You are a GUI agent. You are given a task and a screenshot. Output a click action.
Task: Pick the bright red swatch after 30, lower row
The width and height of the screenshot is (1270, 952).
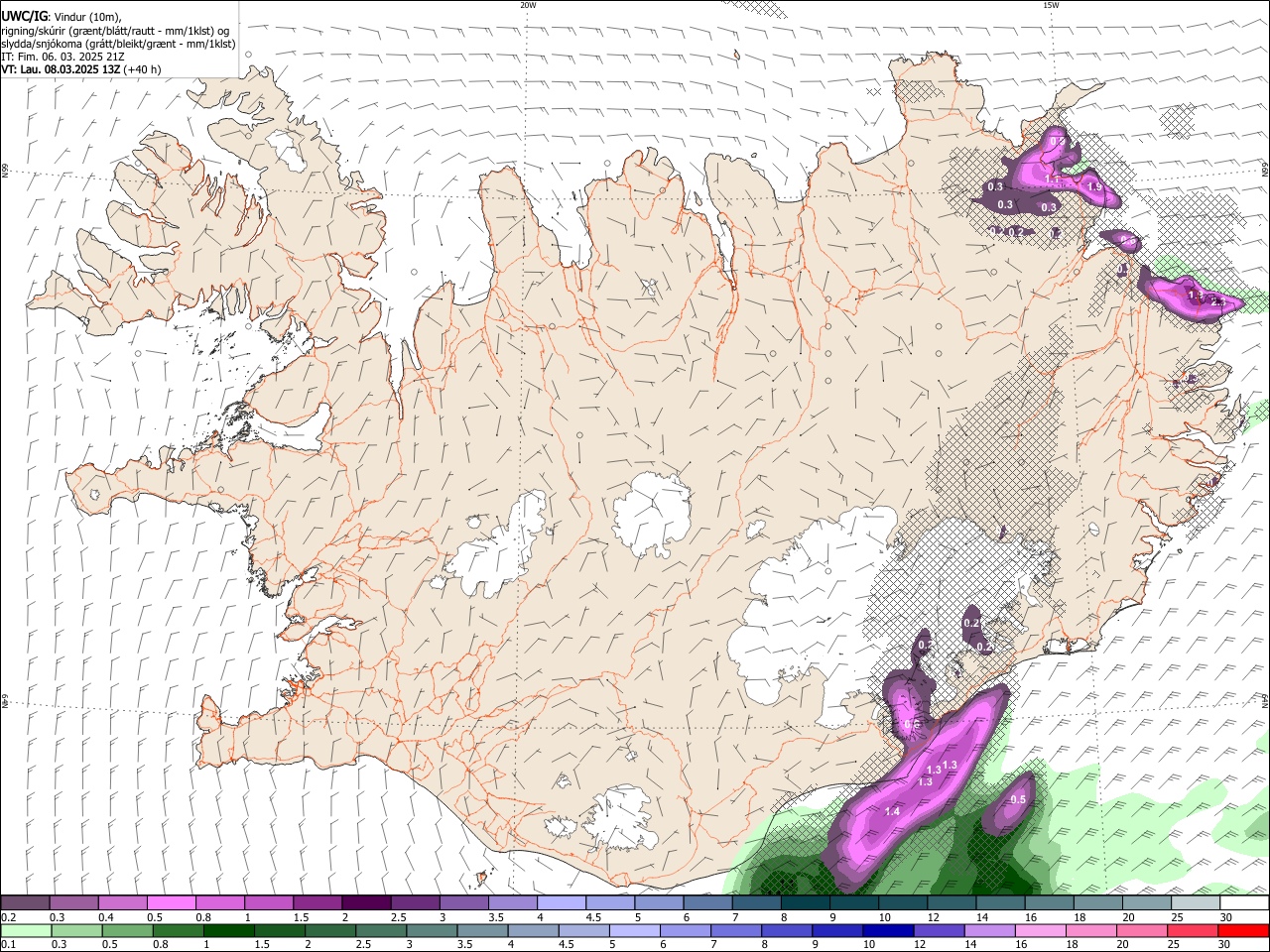pyautogui.click(x=1243, y=930)
